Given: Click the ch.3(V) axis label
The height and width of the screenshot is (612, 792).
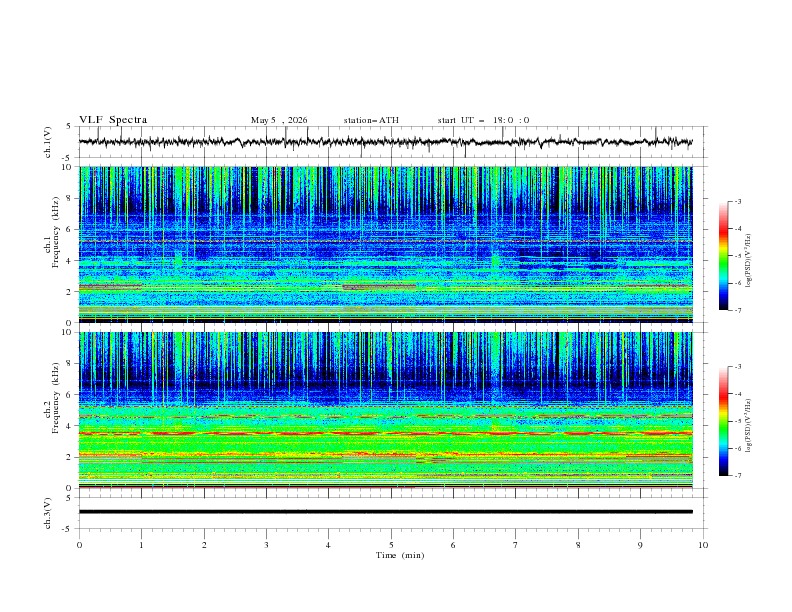Looking at the screenshot, I should 48,513.
